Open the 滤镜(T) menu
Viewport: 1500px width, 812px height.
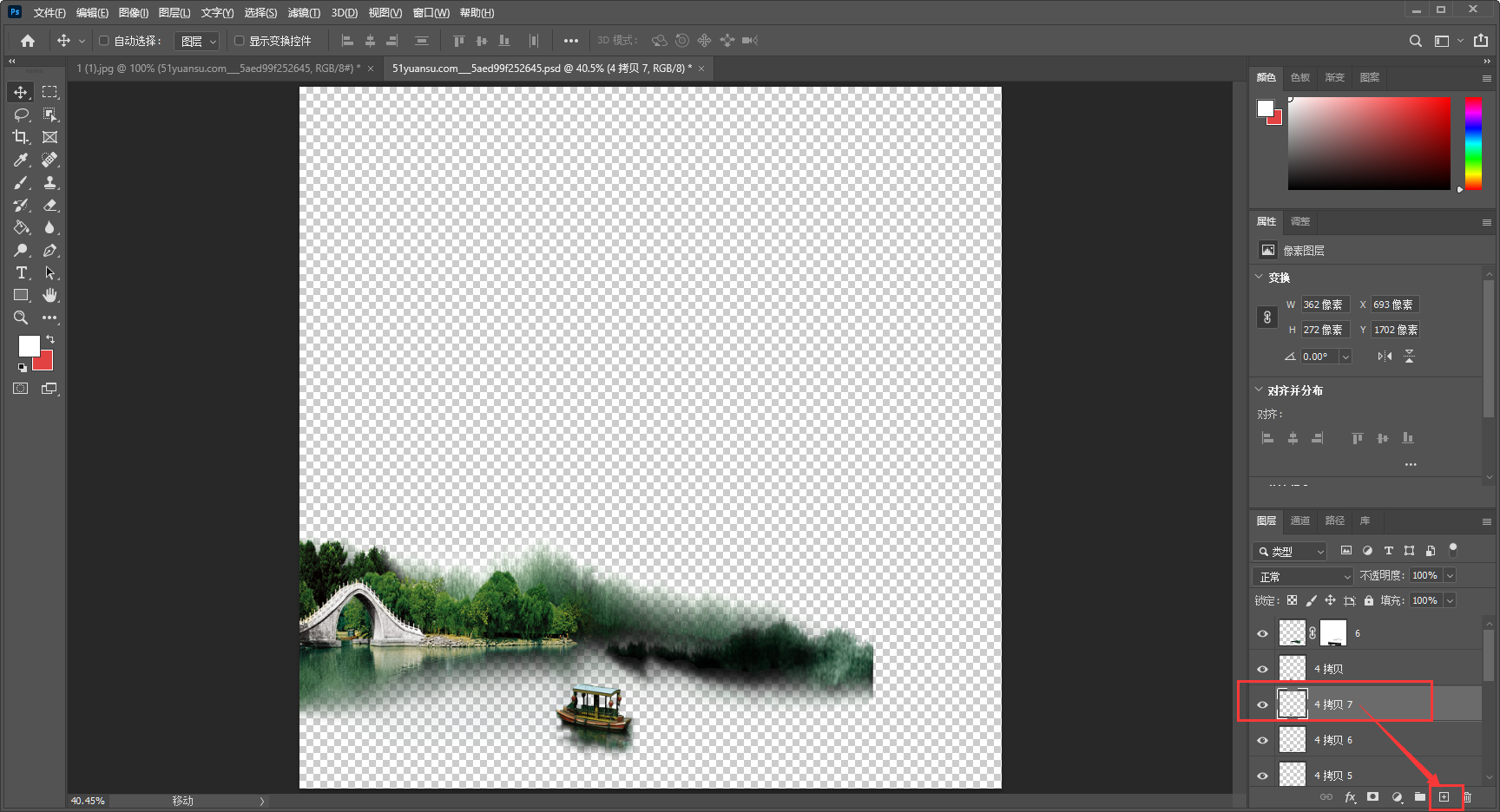(x=304, y=13)
